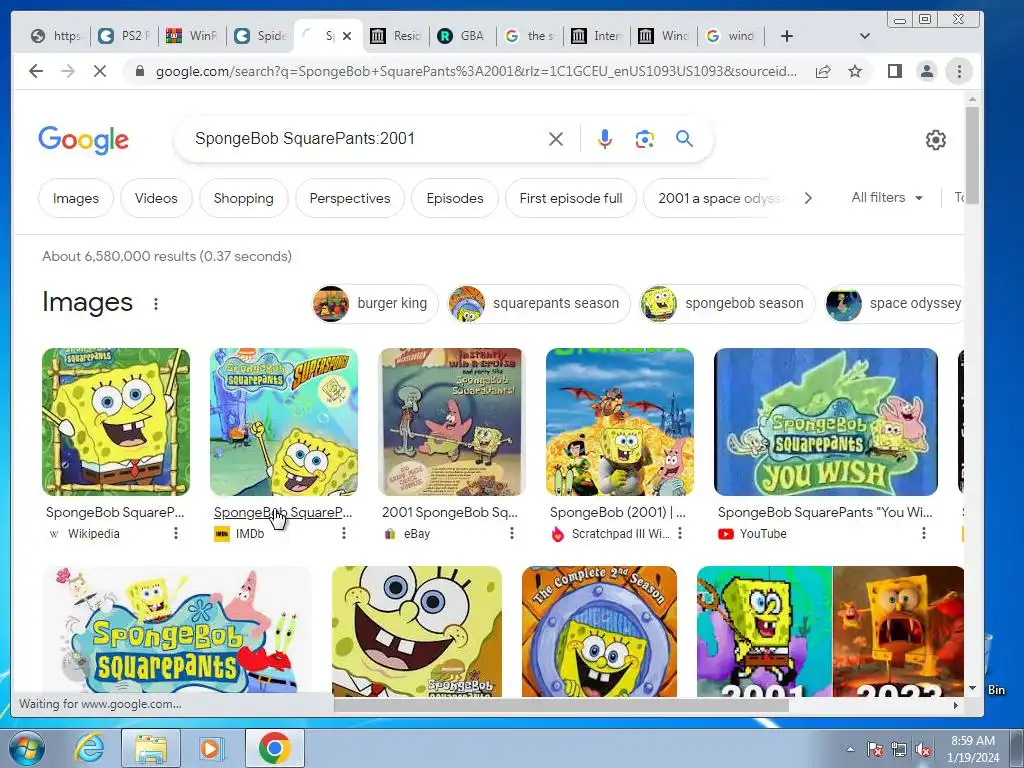Screen dimensions: 1024x768
Task: Submit search with the magnifier icon
Action: coord(684,138)
